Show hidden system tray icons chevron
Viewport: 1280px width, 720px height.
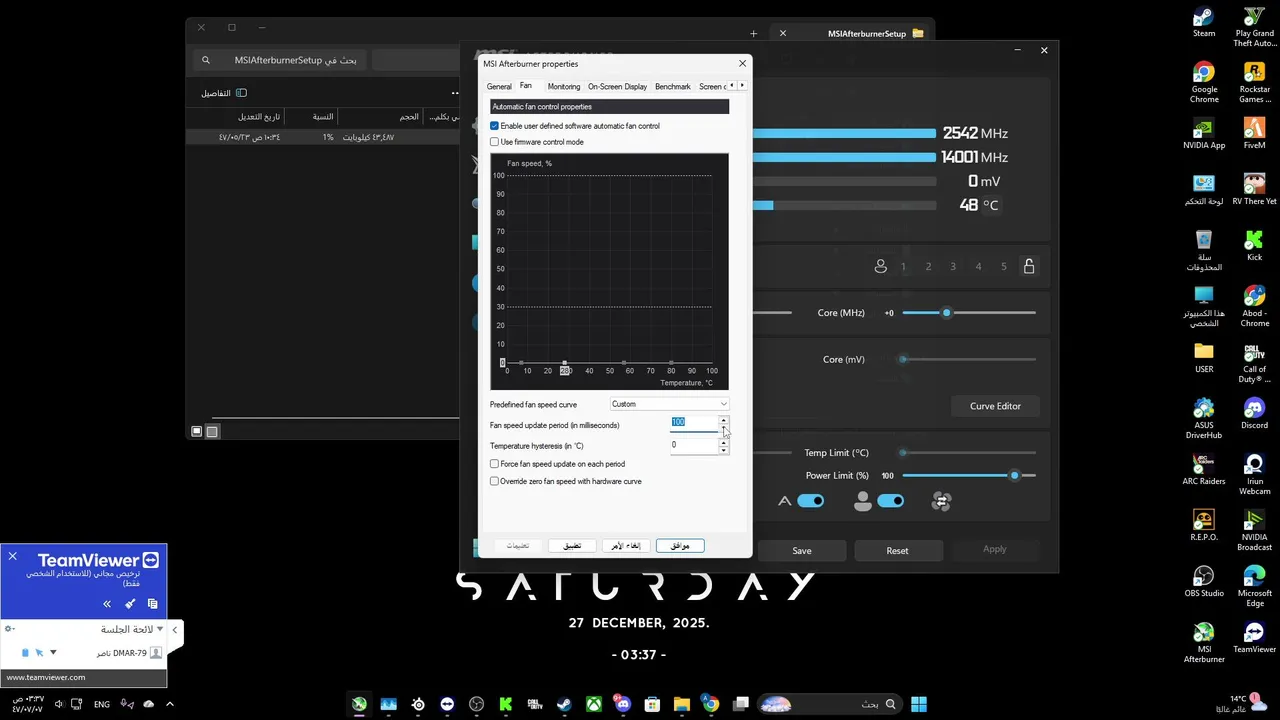[x=169, y=704]
